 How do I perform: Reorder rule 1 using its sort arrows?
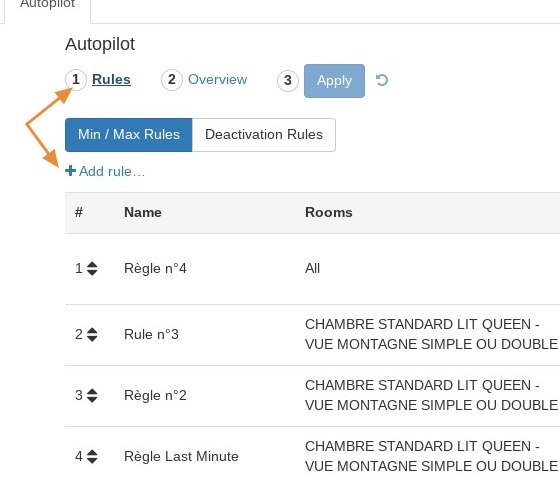coord(92,269)
